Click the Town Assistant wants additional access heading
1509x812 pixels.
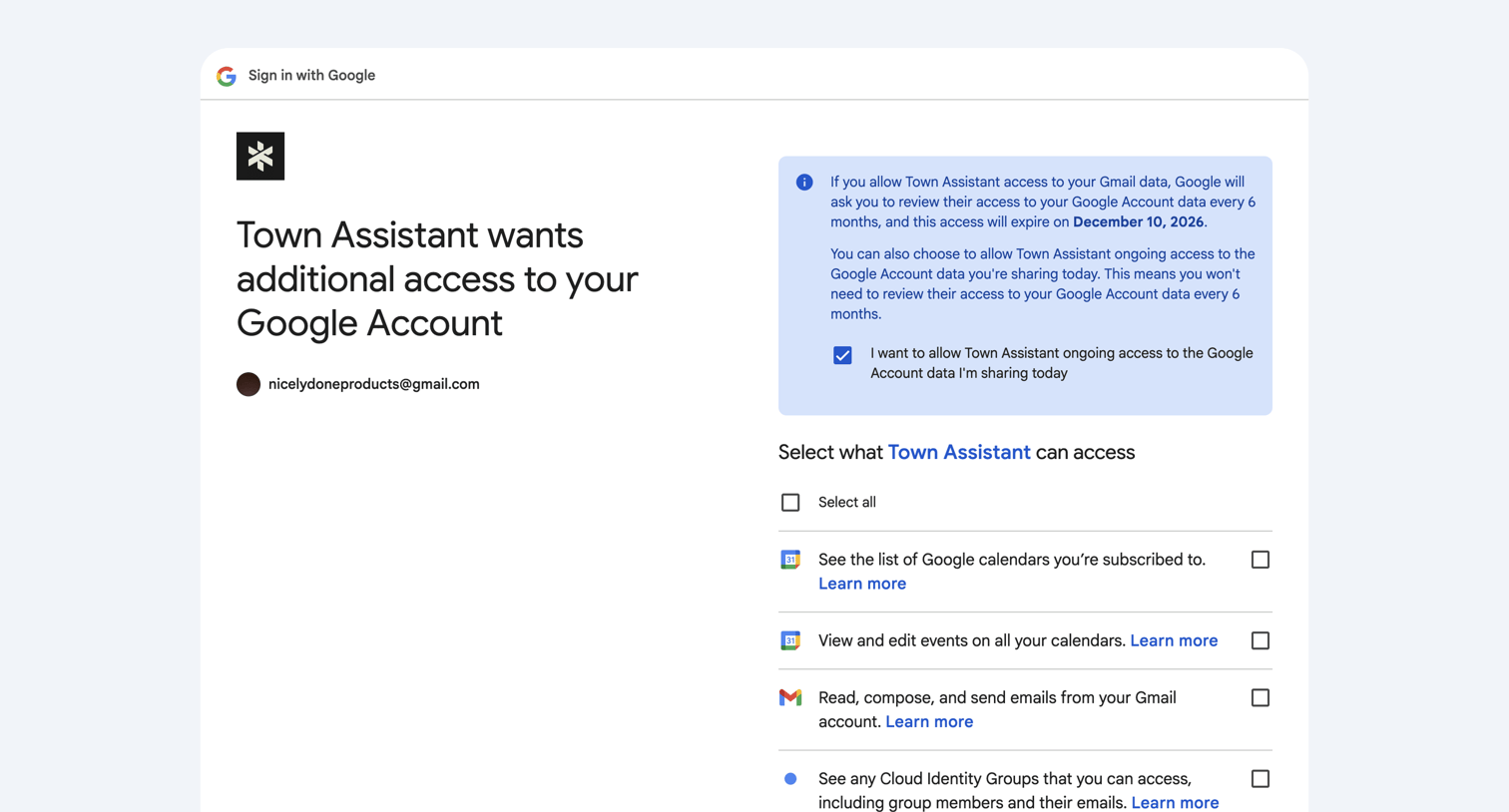coord(437,279)
